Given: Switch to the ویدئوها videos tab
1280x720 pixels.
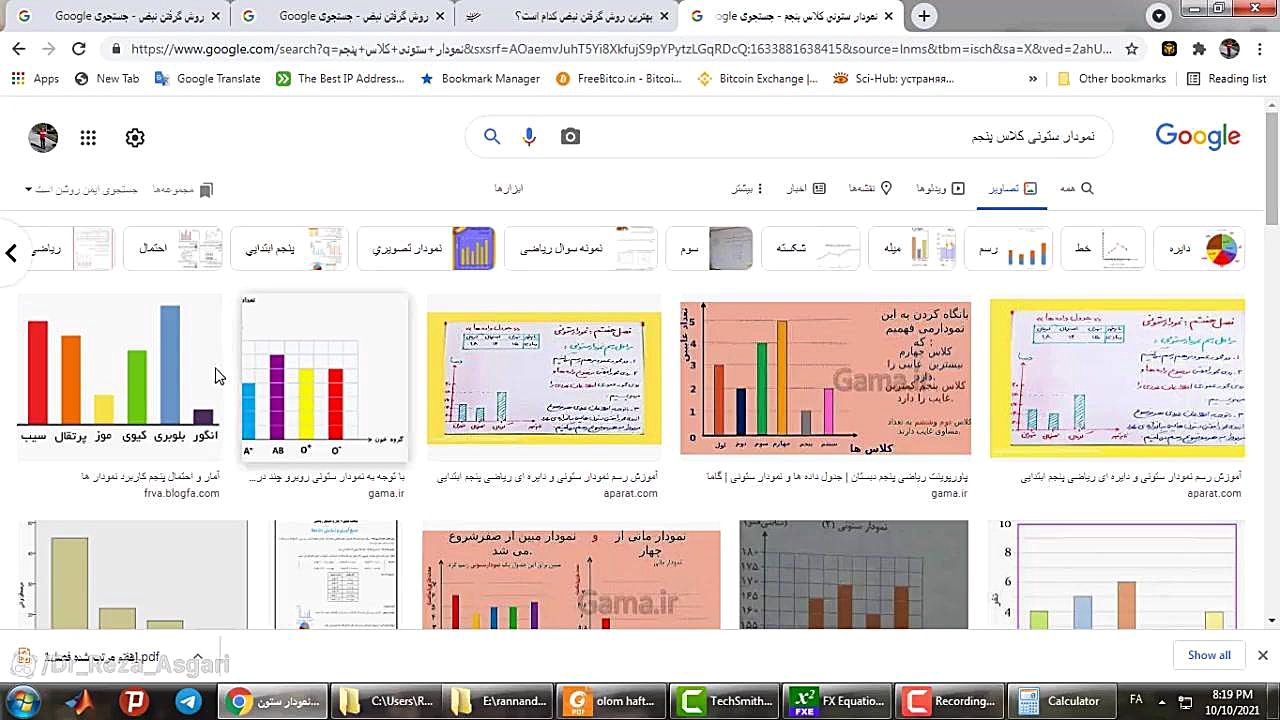Looking at the screenshot, I should (x=940, y=188).
